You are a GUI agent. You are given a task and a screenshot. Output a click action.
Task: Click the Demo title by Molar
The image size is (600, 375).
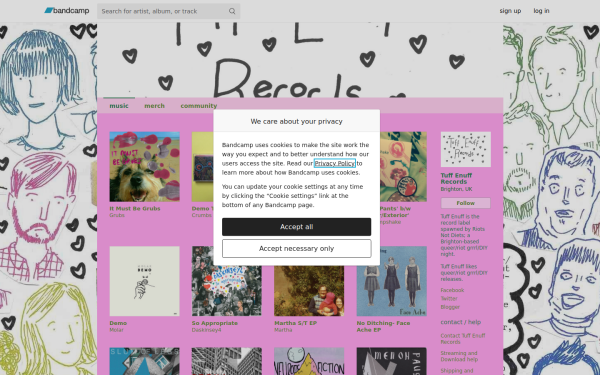pos(118,323)
